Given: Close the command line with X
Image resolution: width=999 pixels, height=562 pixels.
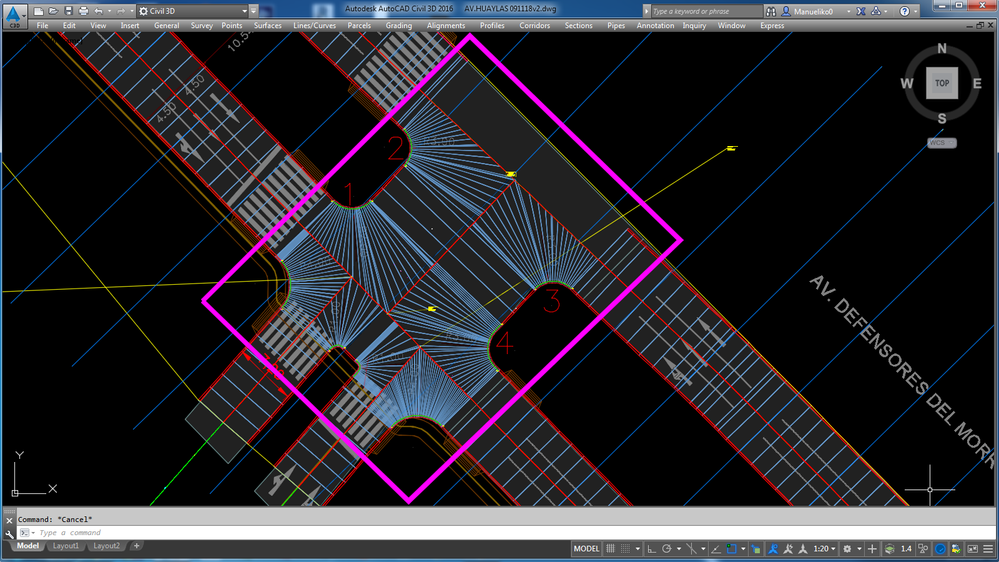Looking at the screenshot, I should click(x=9, y=521).
